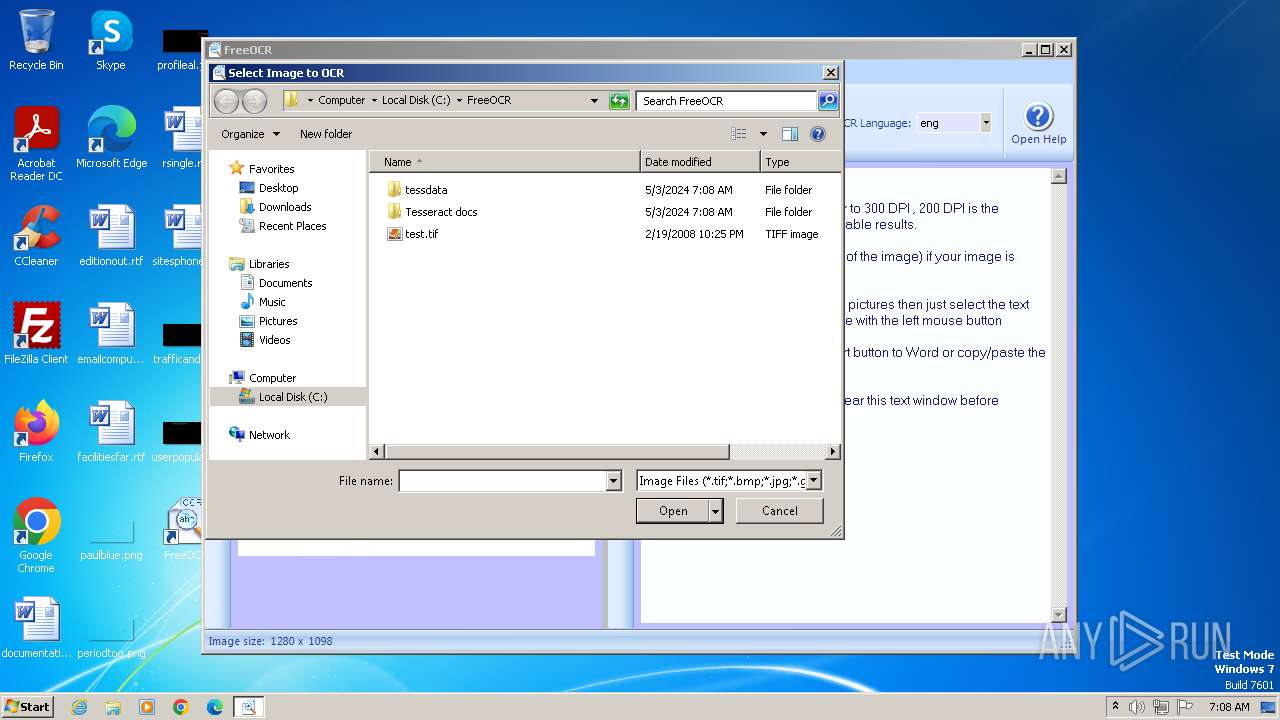This screenshot has height=720, width=1280.
Task: Open file type filter dropdown
Action: click(x=813, y=481)
